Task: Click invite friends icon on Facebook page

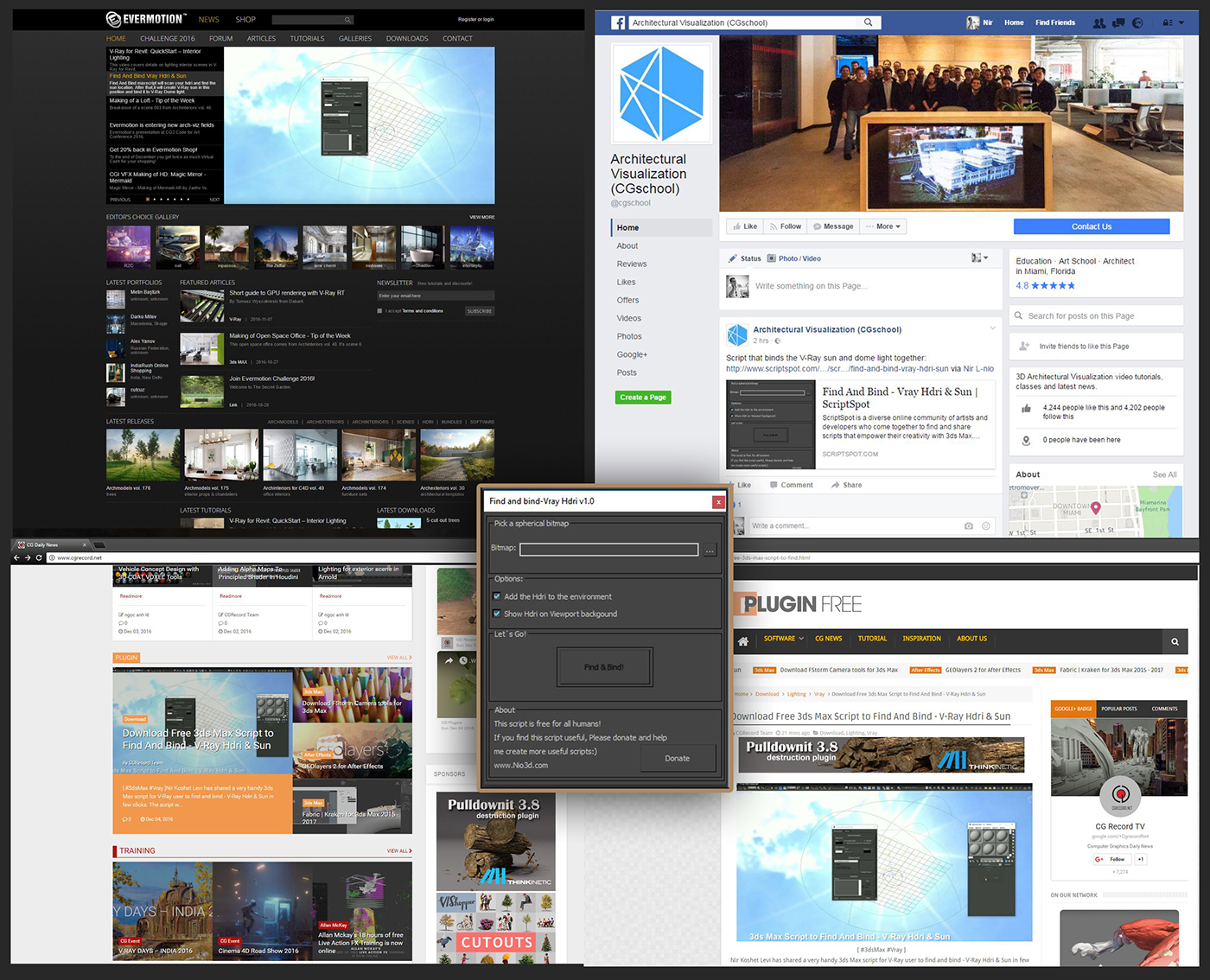Action: point(1025,346)
